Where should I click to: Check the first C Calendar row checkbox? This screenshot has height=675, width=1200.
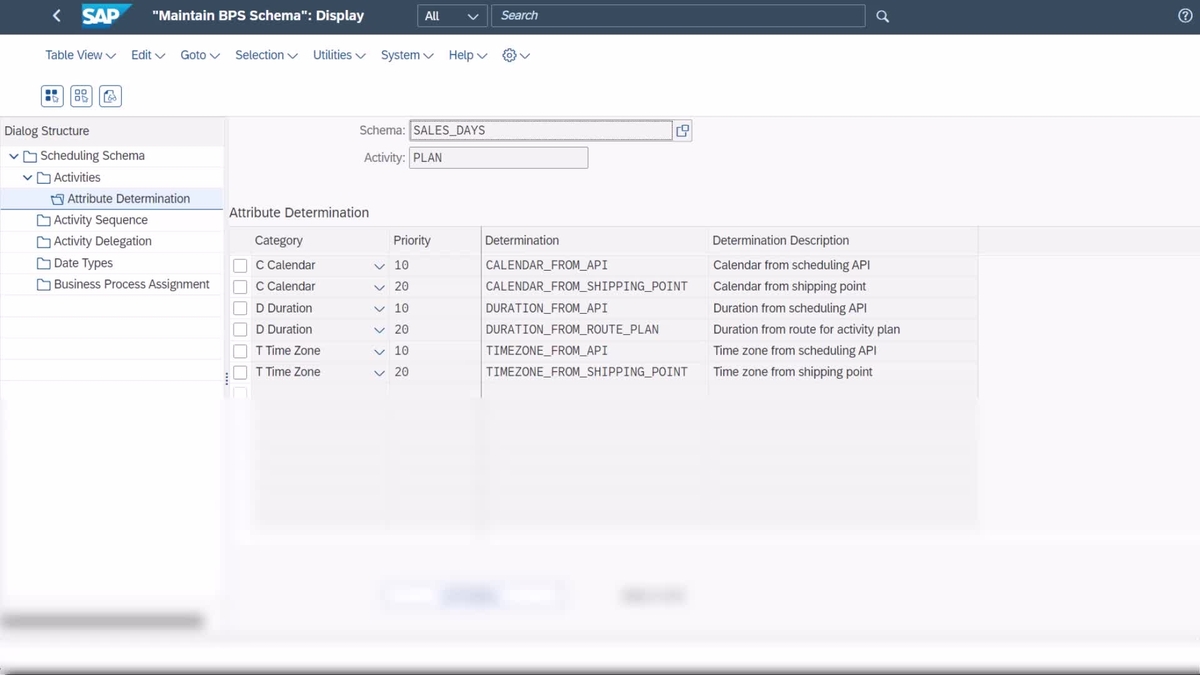240,265
